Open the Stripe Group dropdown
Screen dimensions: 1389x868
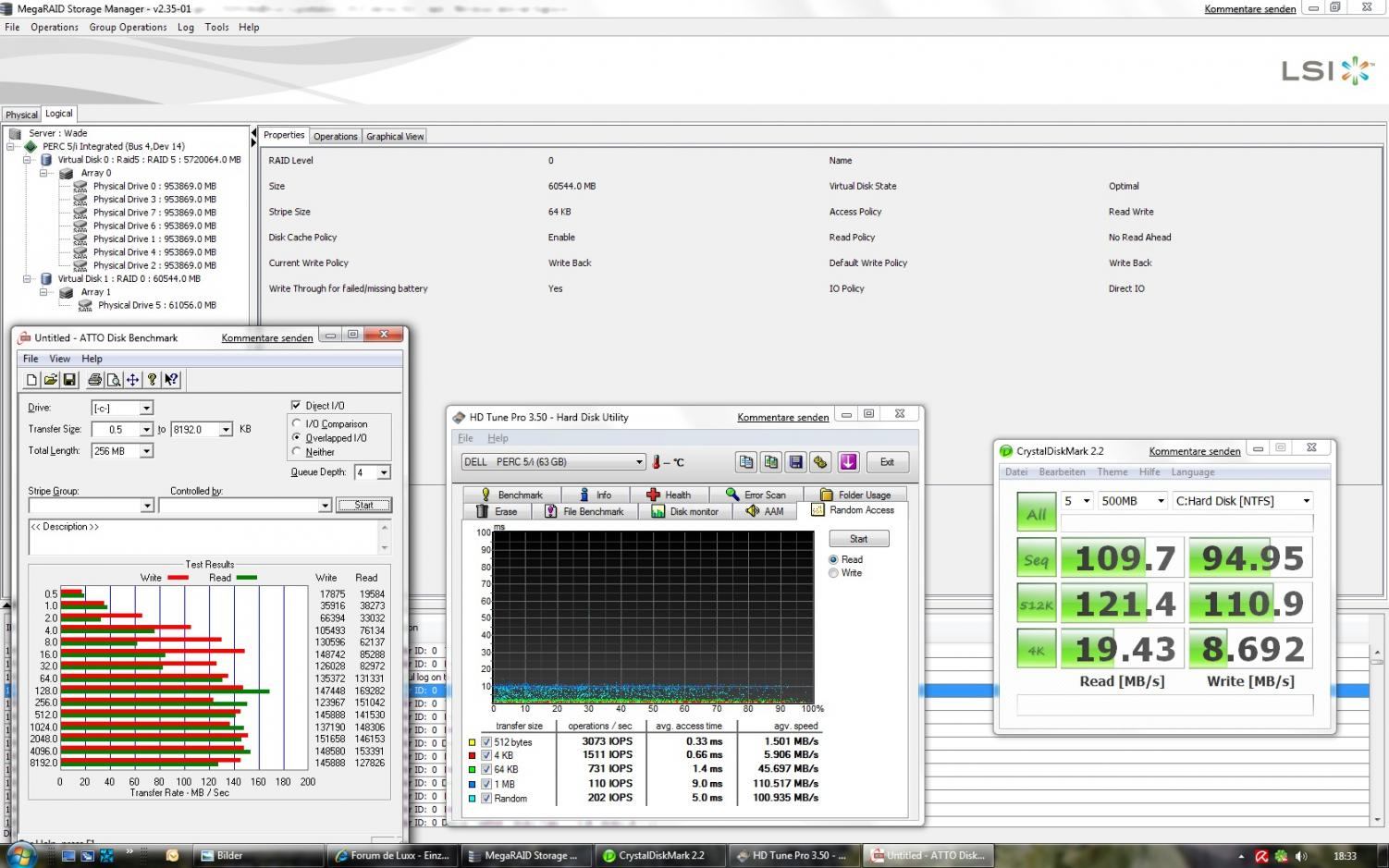[147, 506]
